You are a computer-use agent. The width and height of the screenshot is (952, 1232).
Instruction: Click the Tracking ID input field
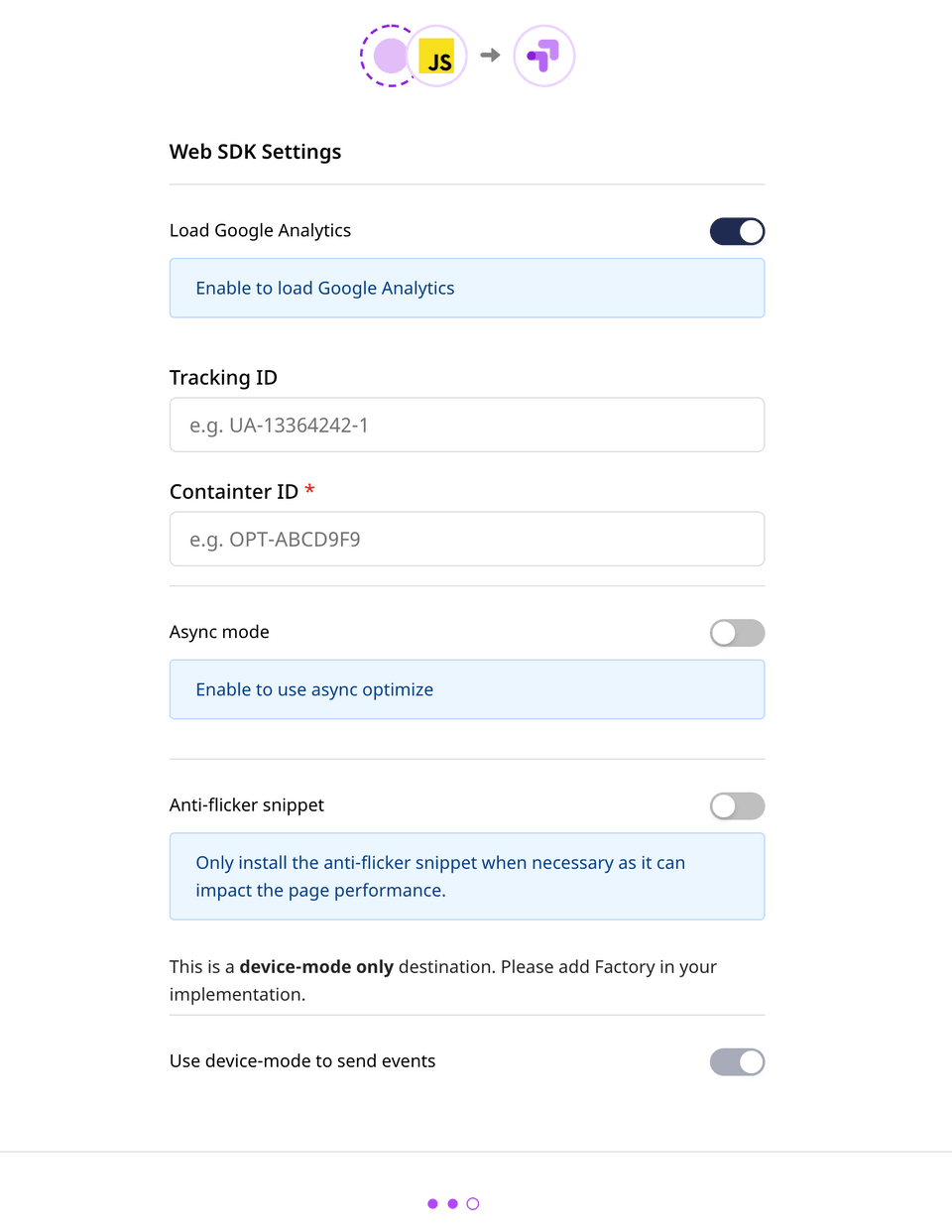[x=466, y=425]
